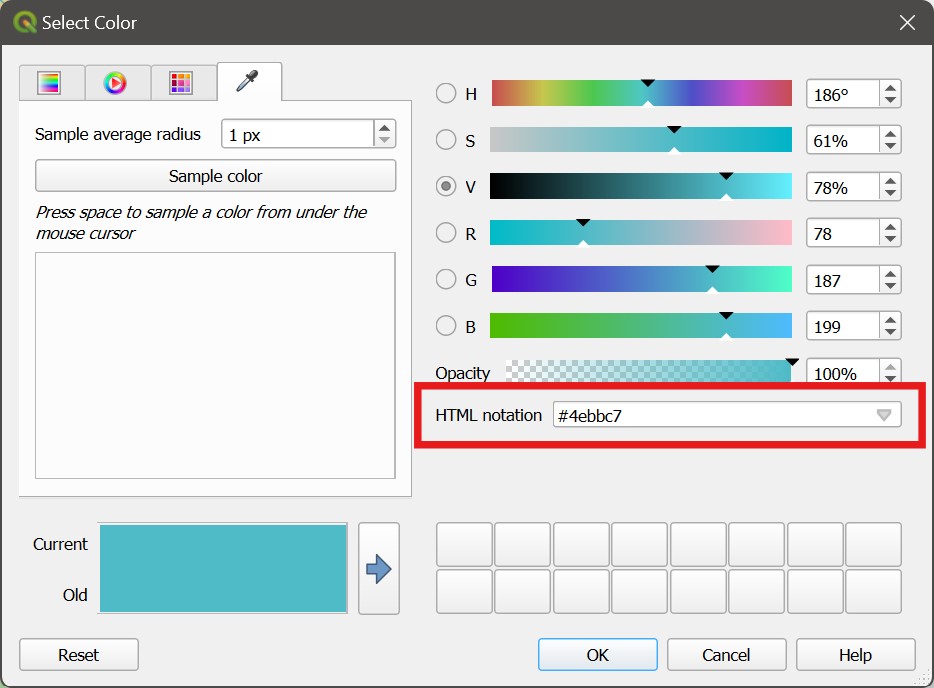
Task: Decrease the opacity with down arrow
Action: (x=890, y=378)
